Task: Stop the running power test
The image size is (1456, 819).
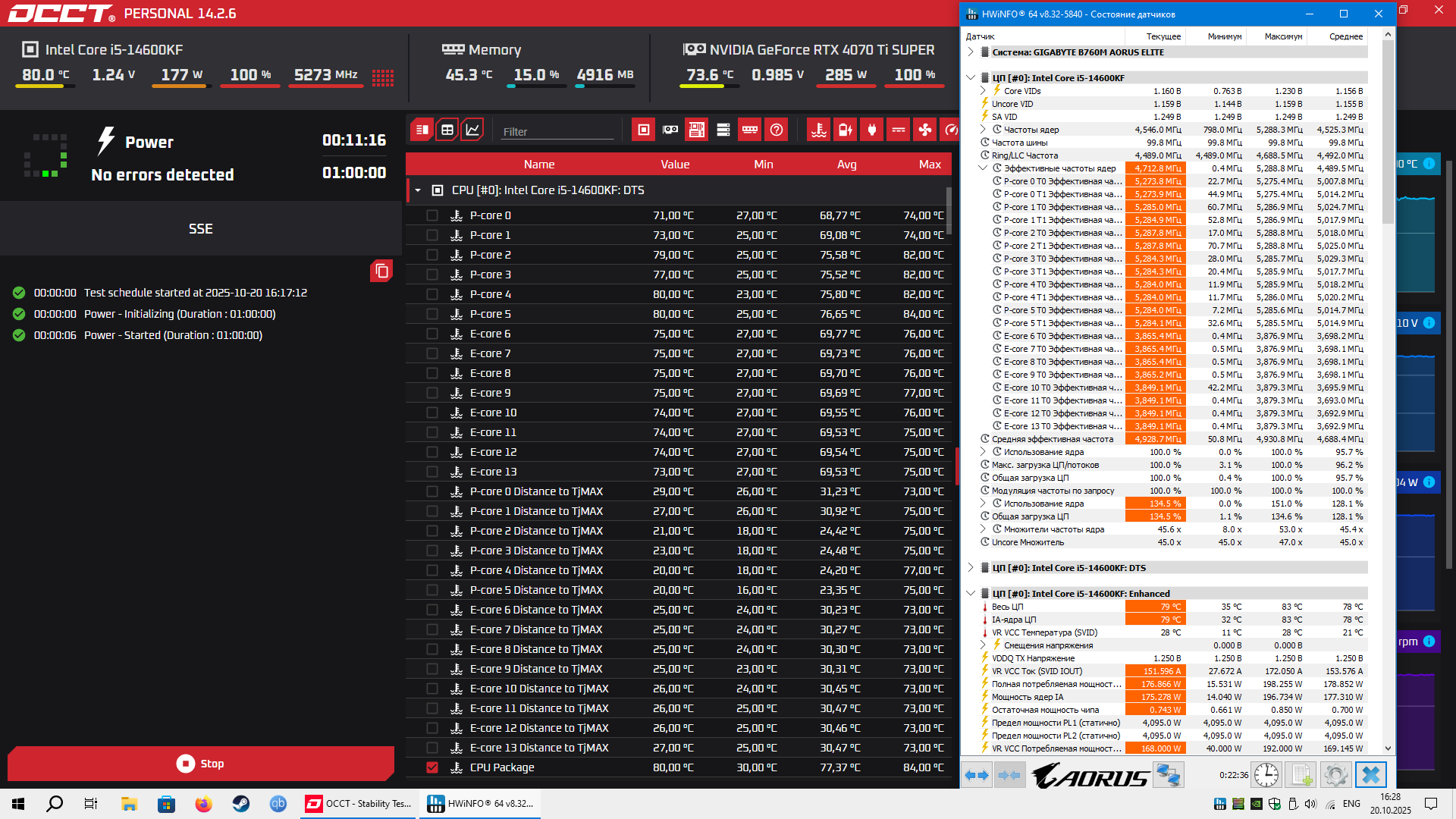Action: pyautogui.click(x=201, y=764)
